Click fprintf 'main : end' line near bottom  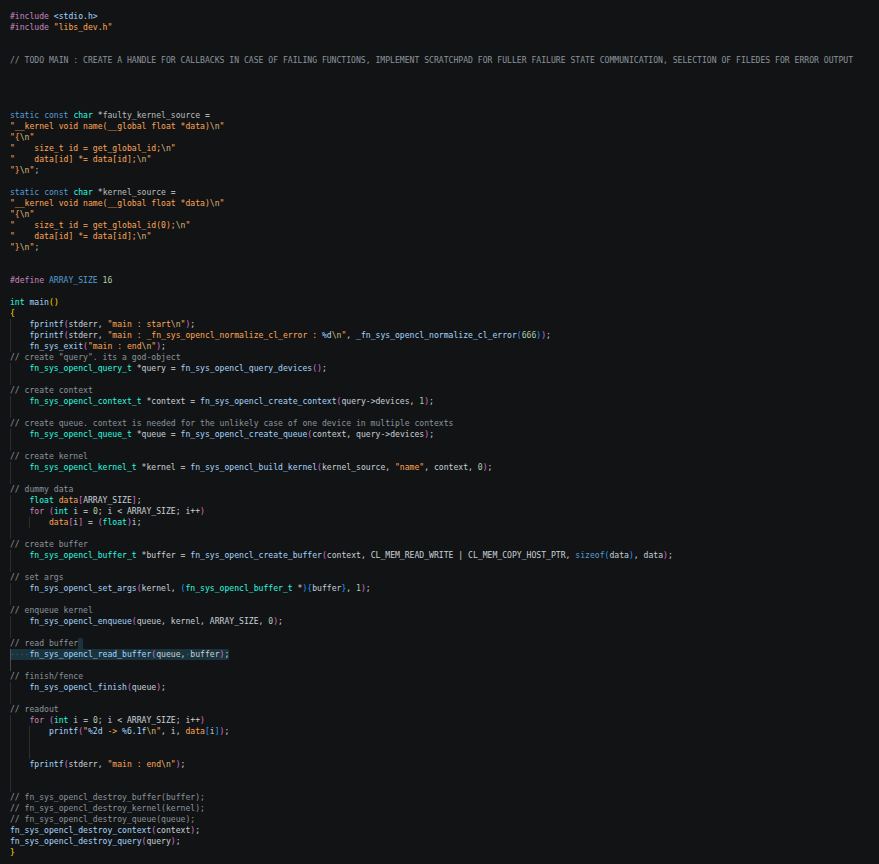click(x=107, y=764)
